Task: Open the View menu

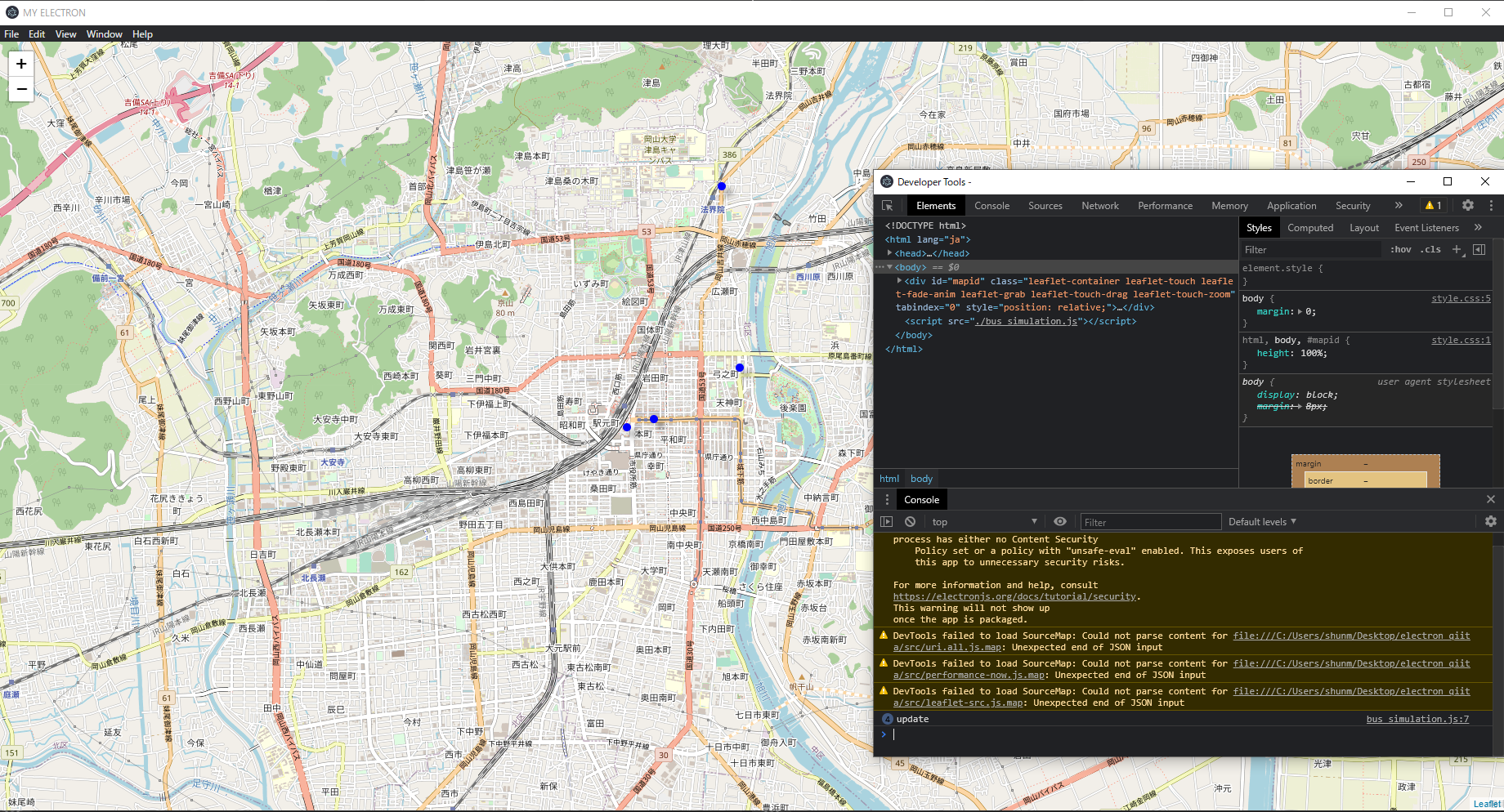Action: (x=65, y=34)
